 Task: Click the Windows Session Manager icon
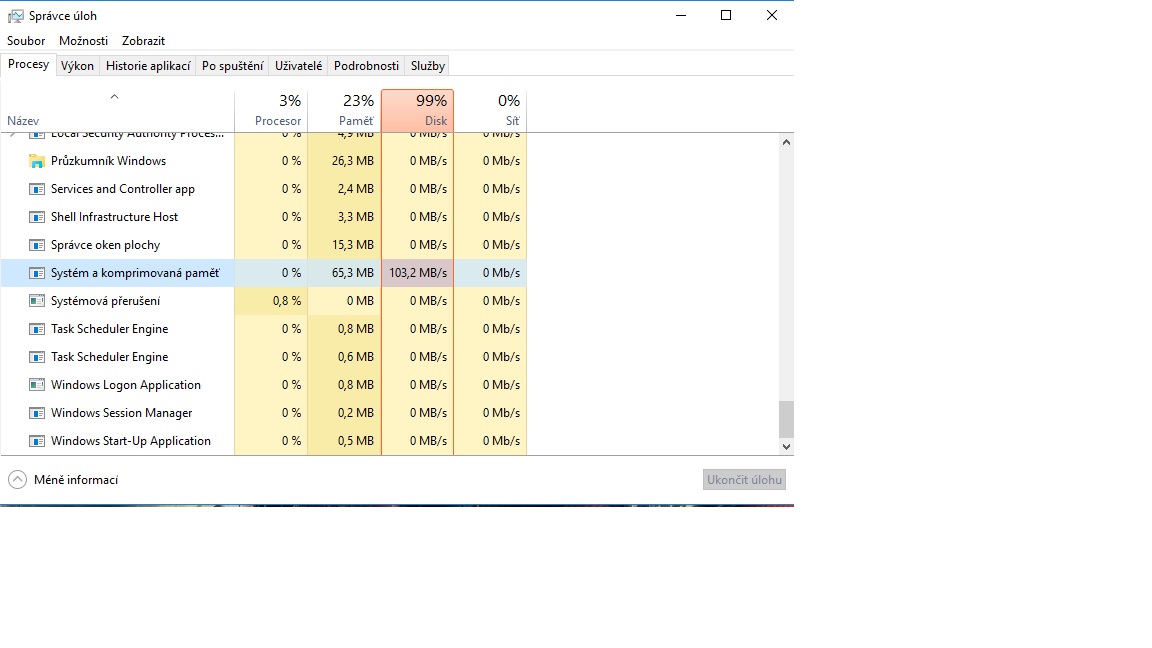pos(37,413)
